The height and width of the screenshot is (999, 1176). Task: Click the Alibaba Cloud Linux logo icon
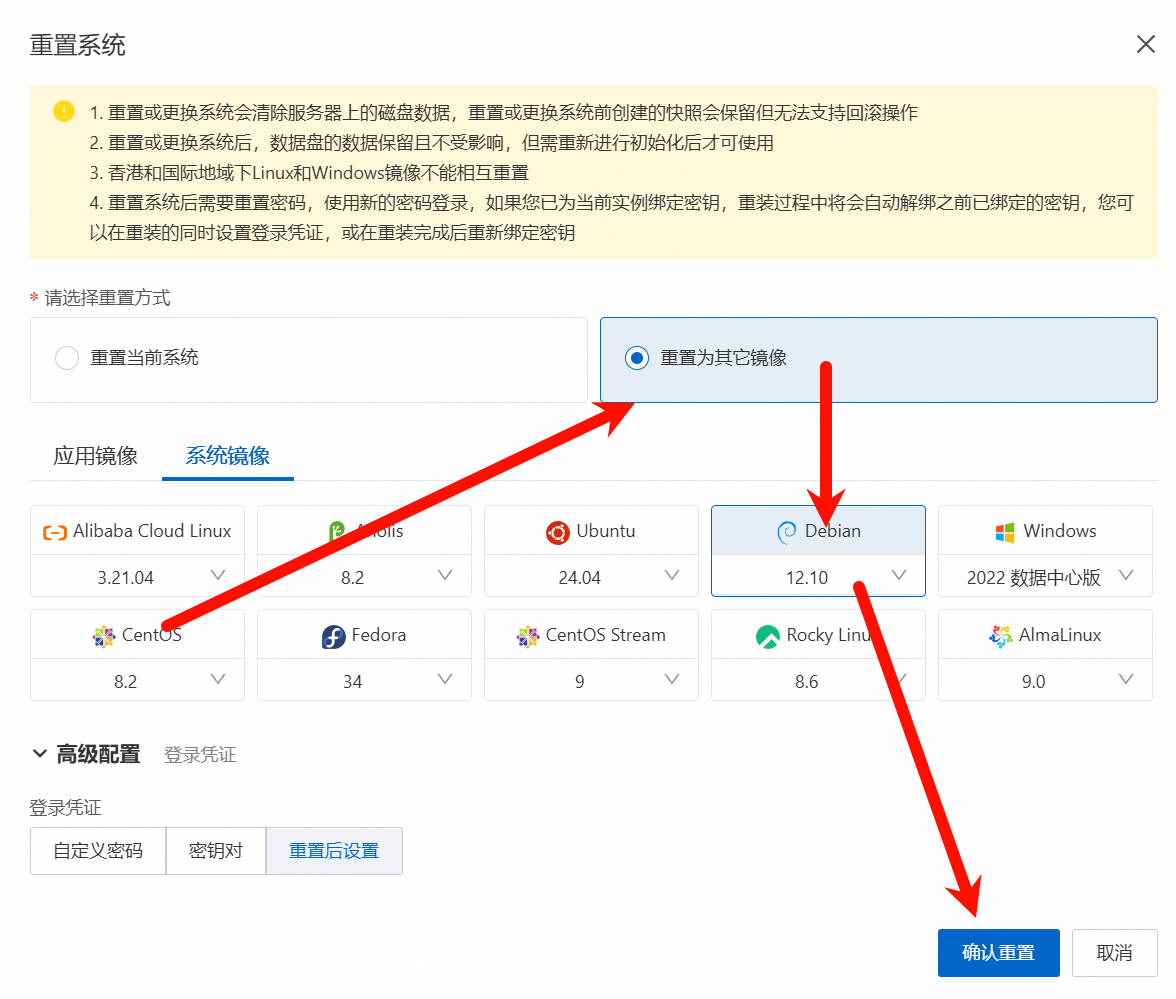point(55,532)
